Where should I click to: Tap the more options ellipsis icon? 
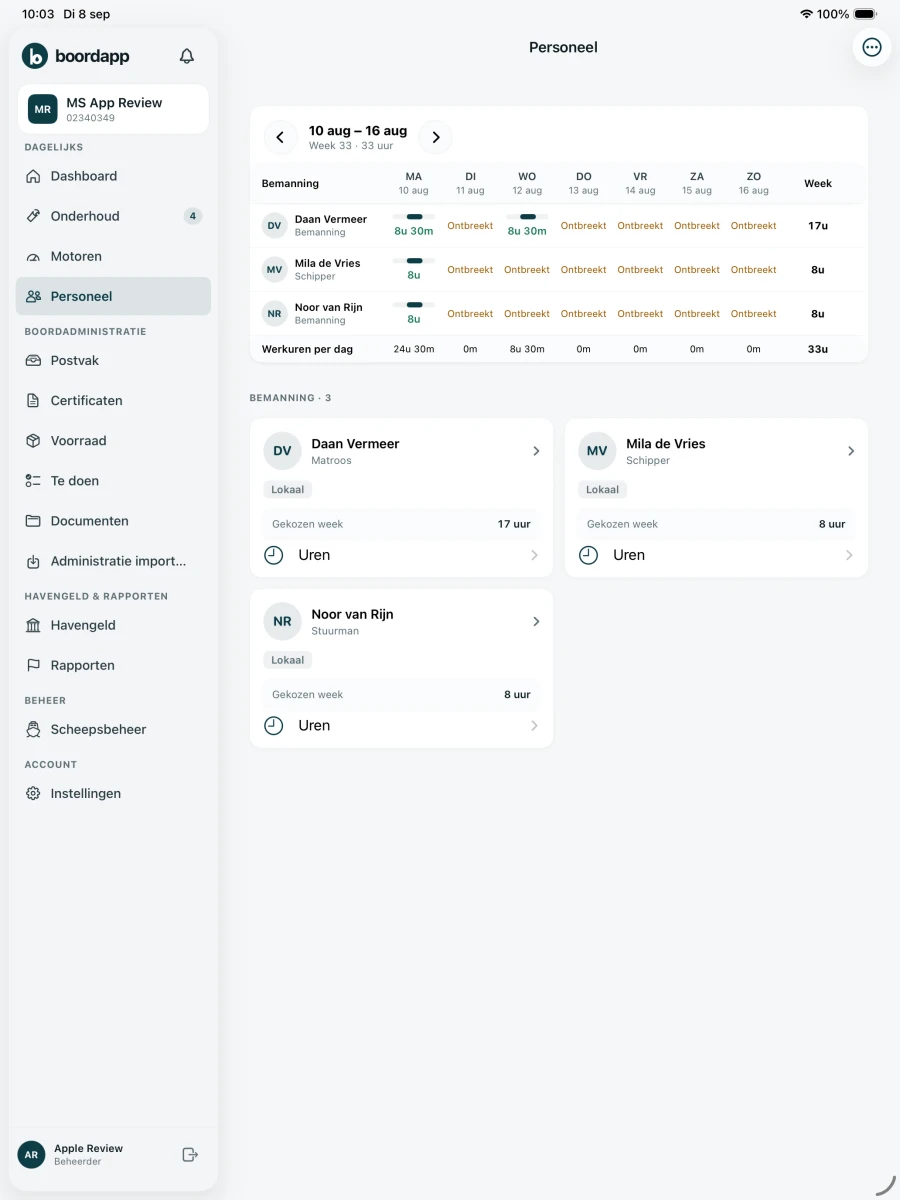pos(872,47)
